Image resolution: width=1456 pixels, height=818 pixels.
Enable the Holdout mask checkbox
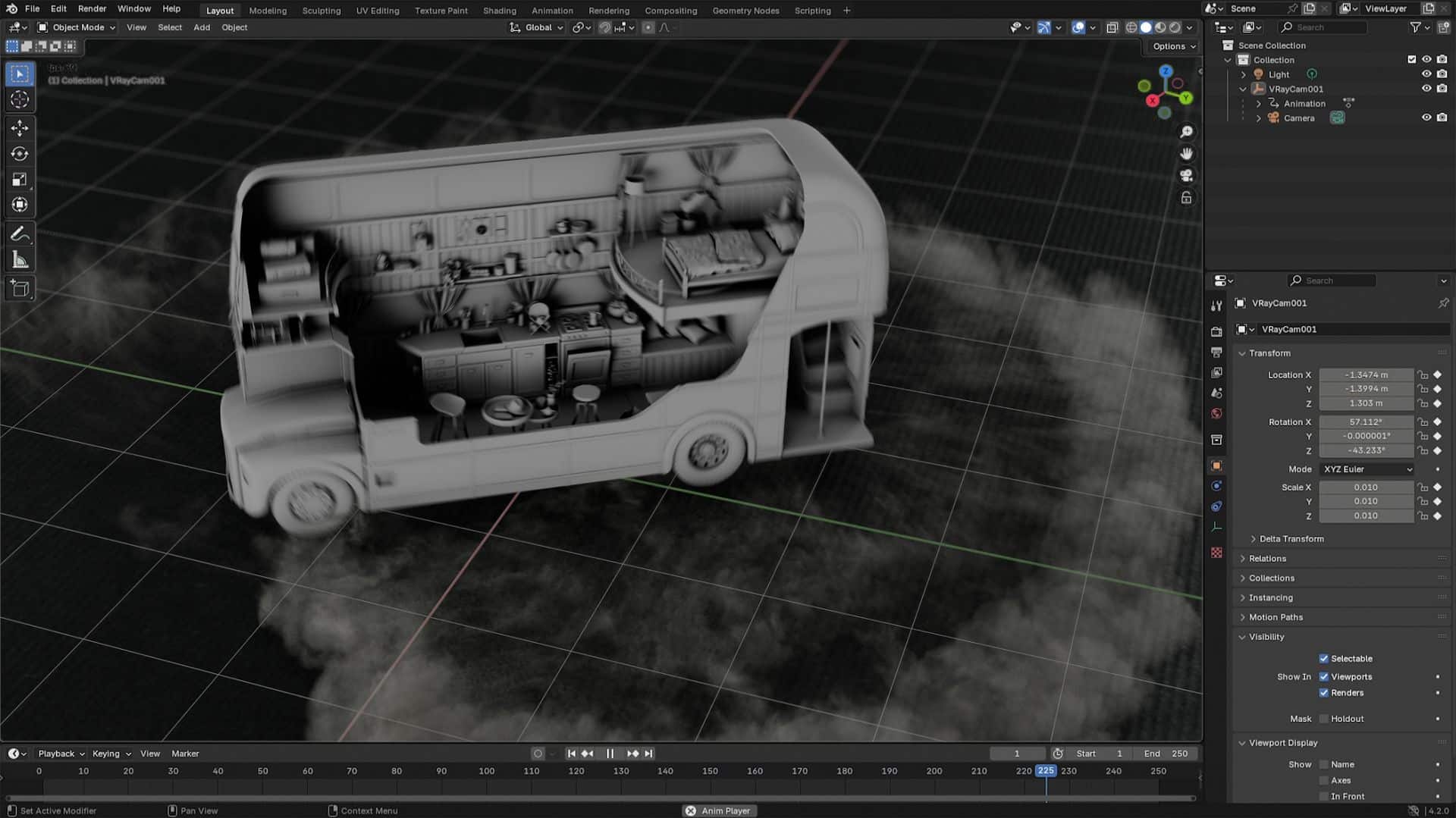[1324, 719]
